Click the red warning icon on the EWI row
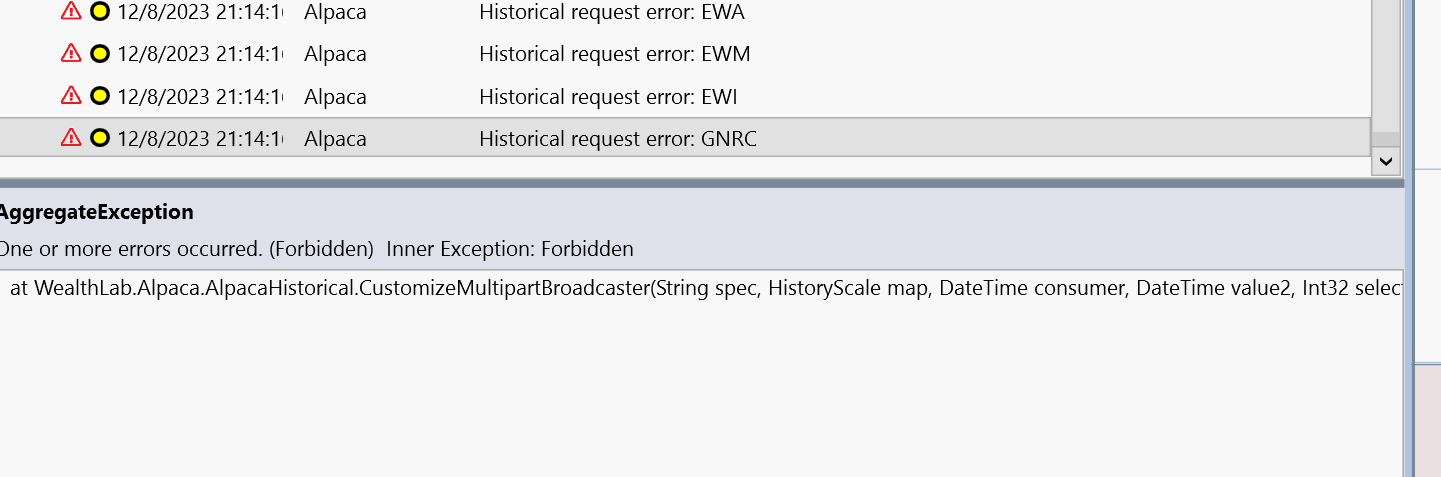This screenshot has width=1441, height=477. point(71,95)
